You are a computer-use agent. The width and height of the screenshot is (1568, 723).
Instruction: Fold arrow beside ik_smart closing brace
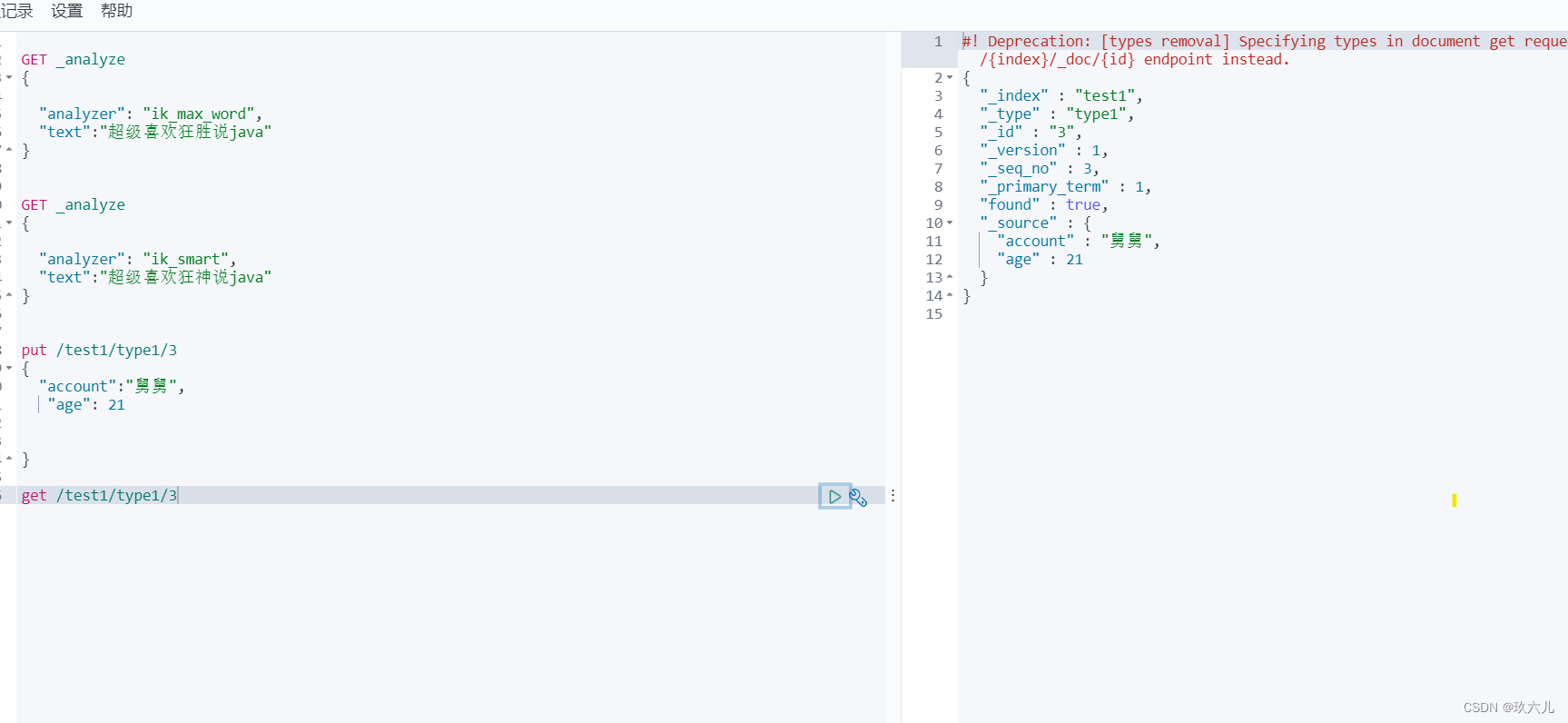(x=9, y=296)
